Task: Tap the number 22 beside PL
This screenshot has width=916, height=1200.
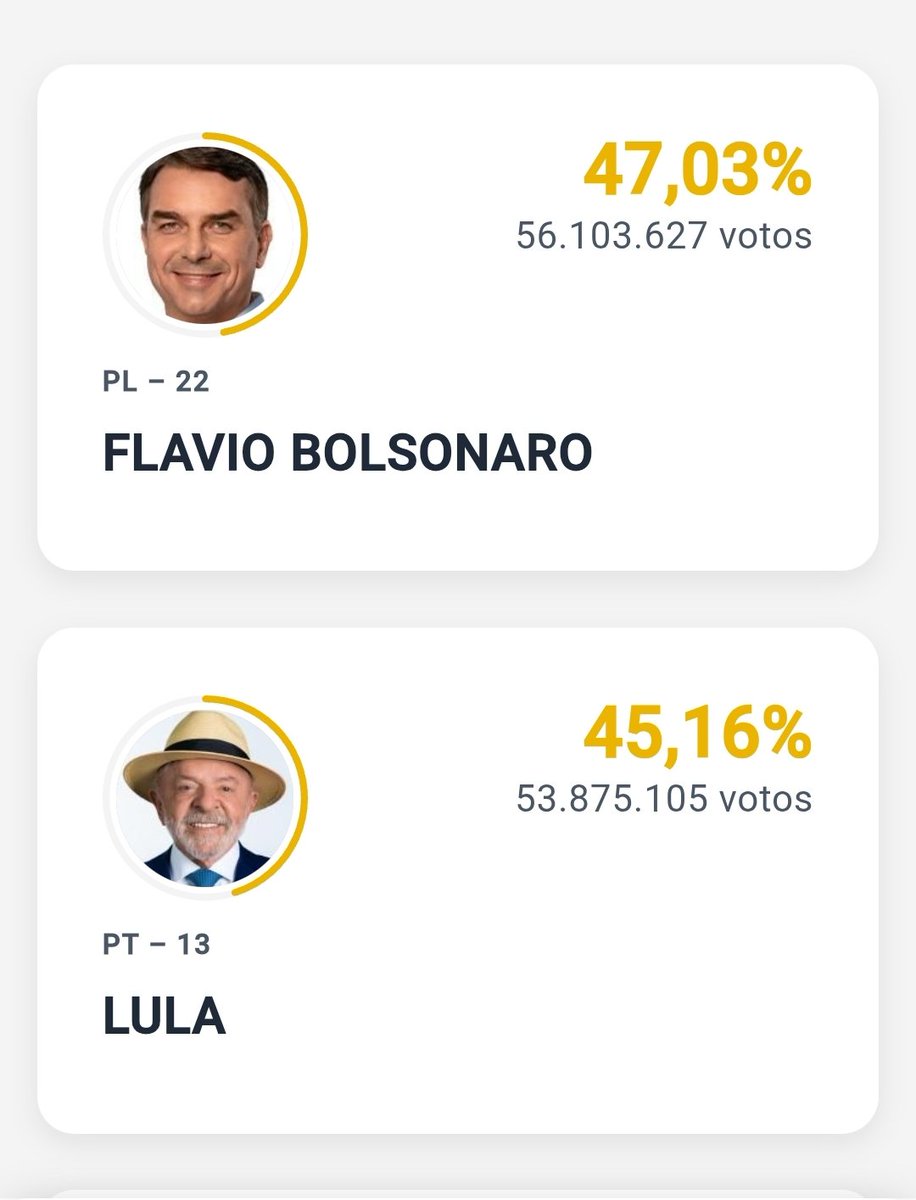Action: click(192, 381)
